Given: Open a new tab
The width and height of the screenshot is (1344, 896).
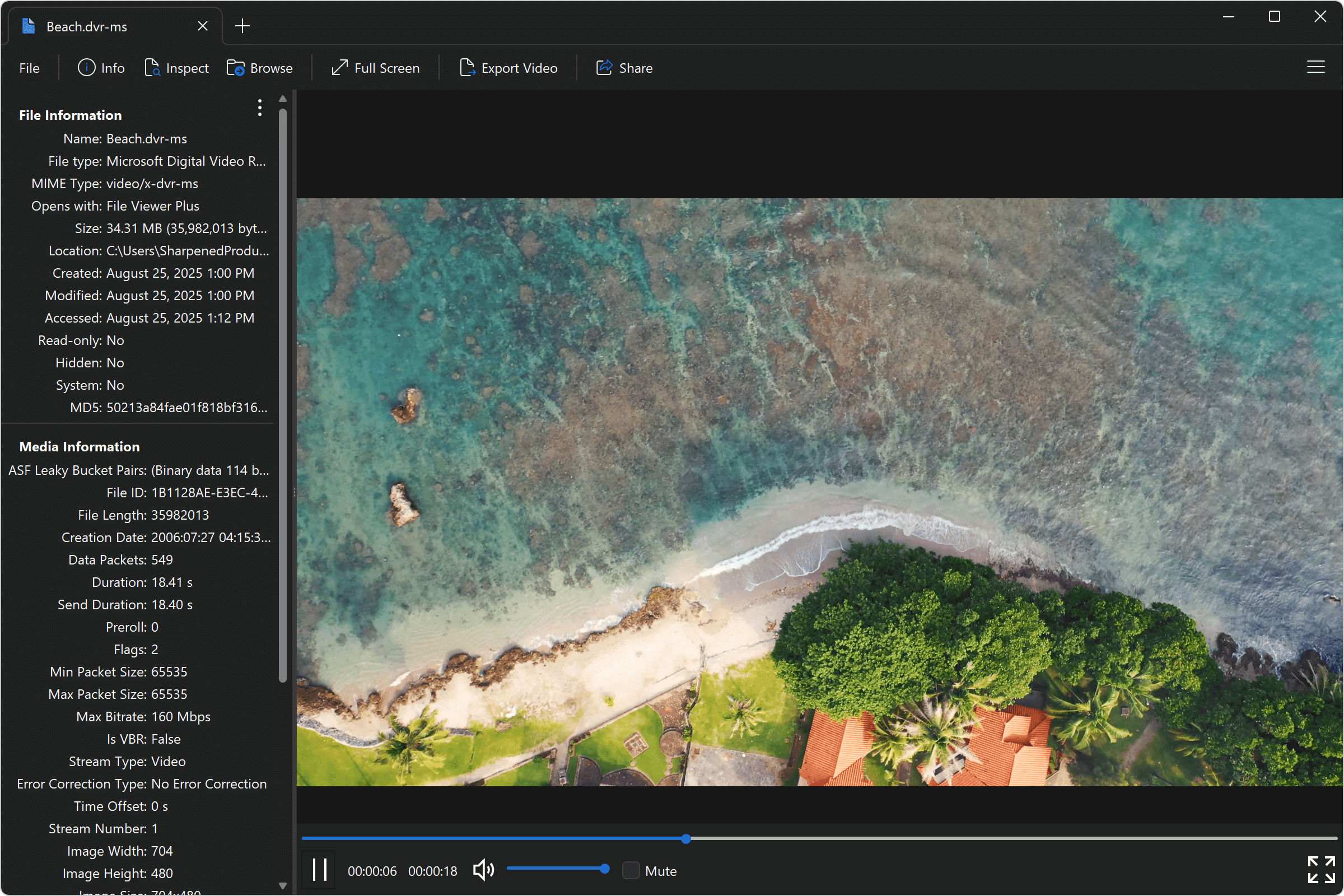Looking at the screenshot, I should click(242, 26).
